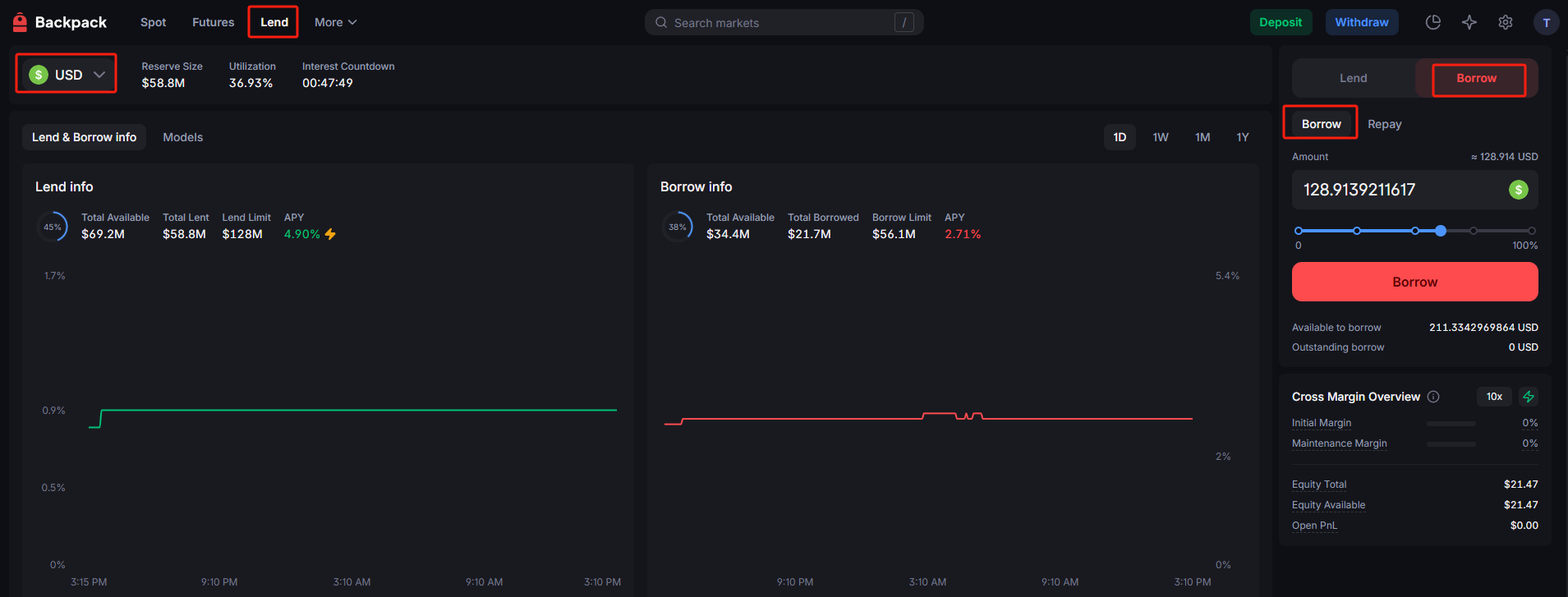Click the green lightning bolt margin icon

coord(1528,397)
